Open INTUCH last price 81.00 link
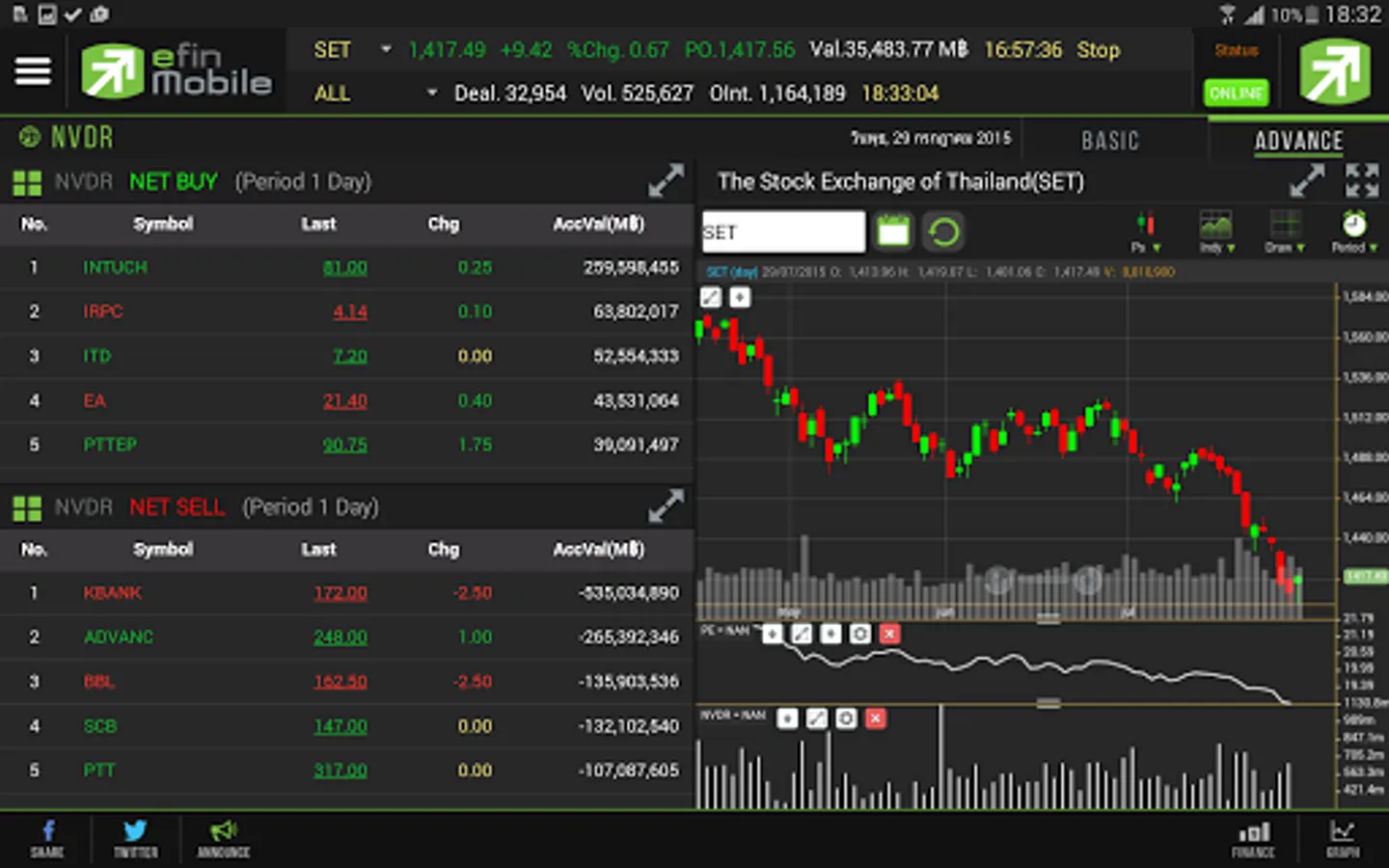This screenshot has width=1389, height=868. coord(344,267)
